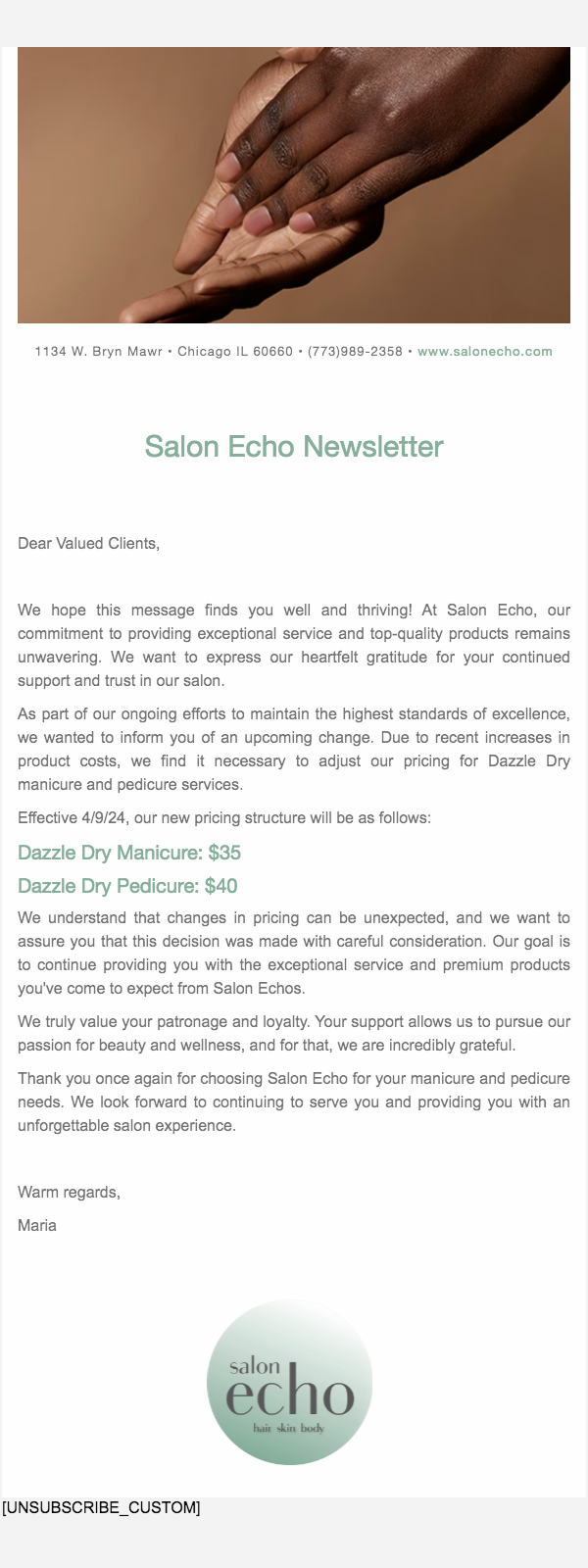Click the paragraph starting As part of our
The image size is (588, 1568).
pos(294,749)
